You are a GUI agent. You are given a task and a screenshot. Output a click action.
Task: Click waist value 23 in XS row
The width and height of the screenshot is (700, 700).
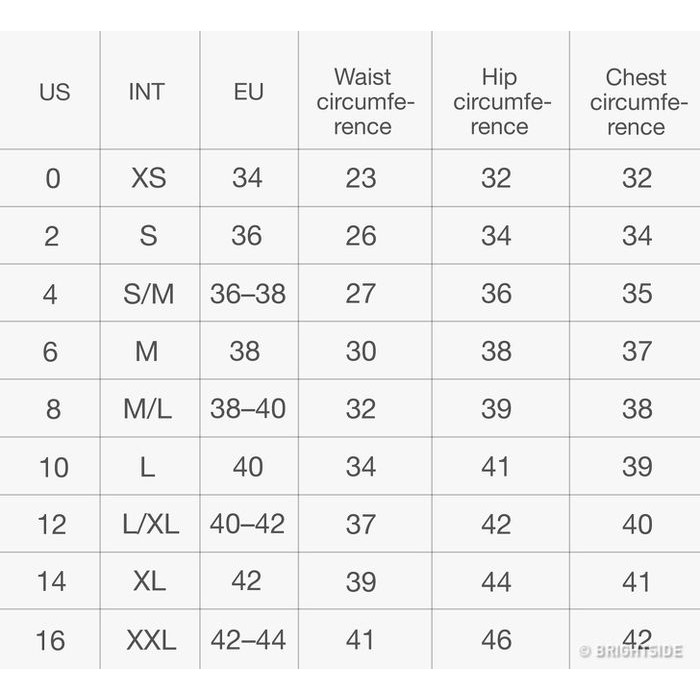tap(361, 179)
